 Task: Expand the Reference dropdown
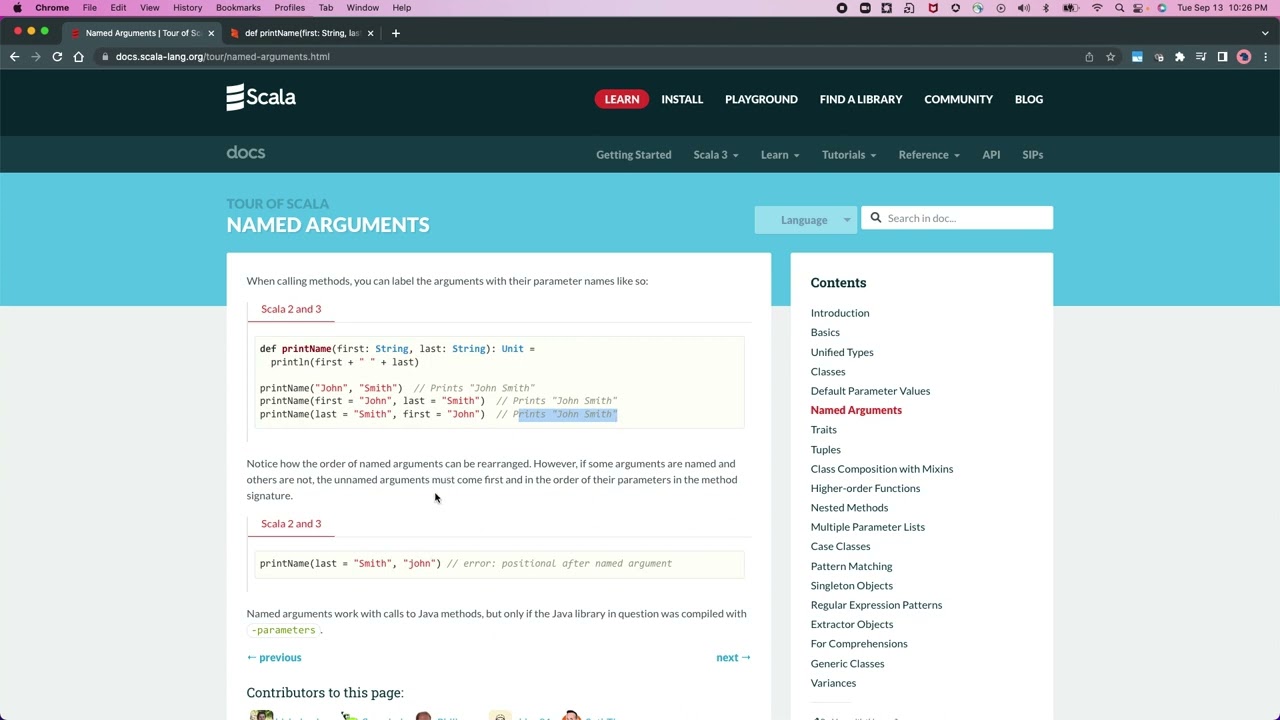(x=929, y=155)
